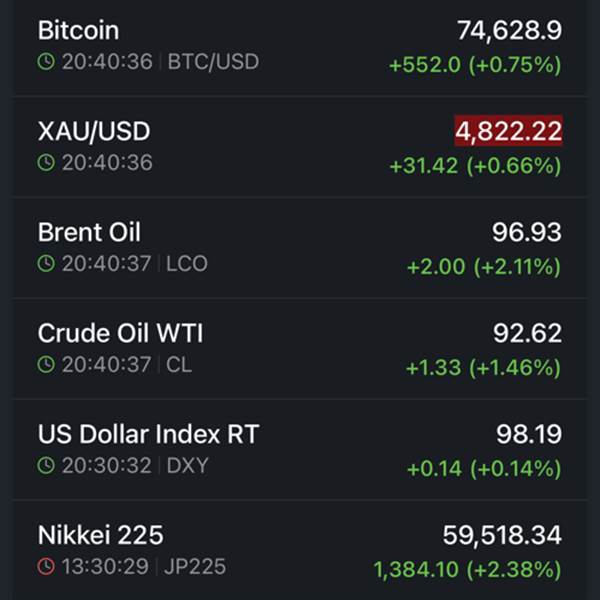Click the clock icon under US Dollar Index RT

coord(46,466)
